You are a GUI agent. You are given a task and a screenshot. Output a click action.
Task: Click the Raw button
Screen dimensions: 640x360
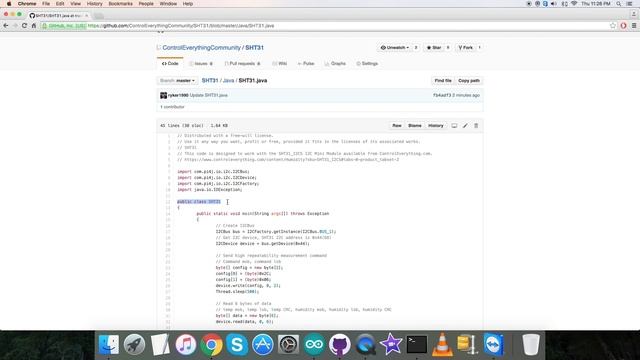(x=397, y=126)
